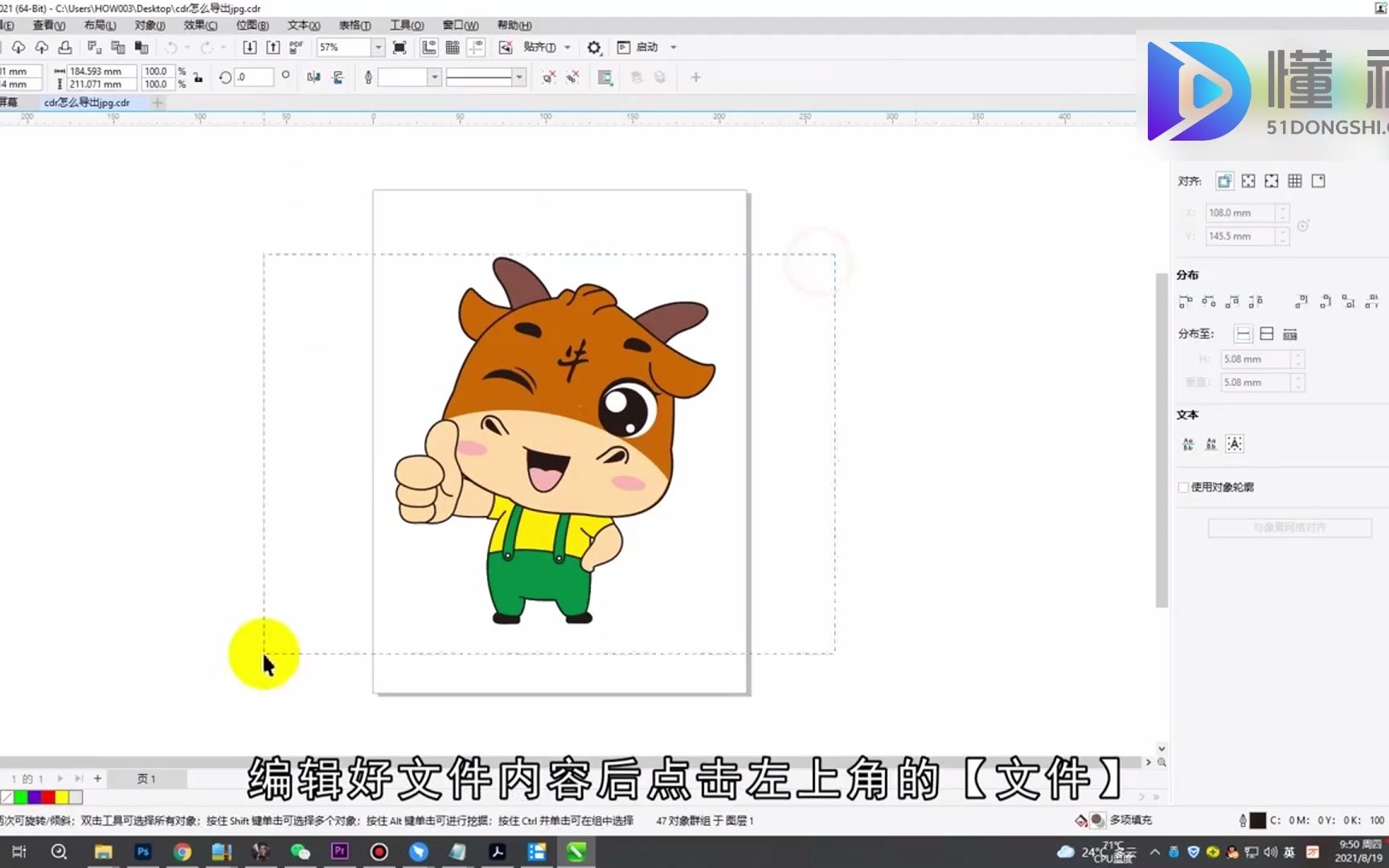This screenshot has width=1389, height=868.
Task: Open Chrome from the taskbar
Action: click(x=182, y=852)
